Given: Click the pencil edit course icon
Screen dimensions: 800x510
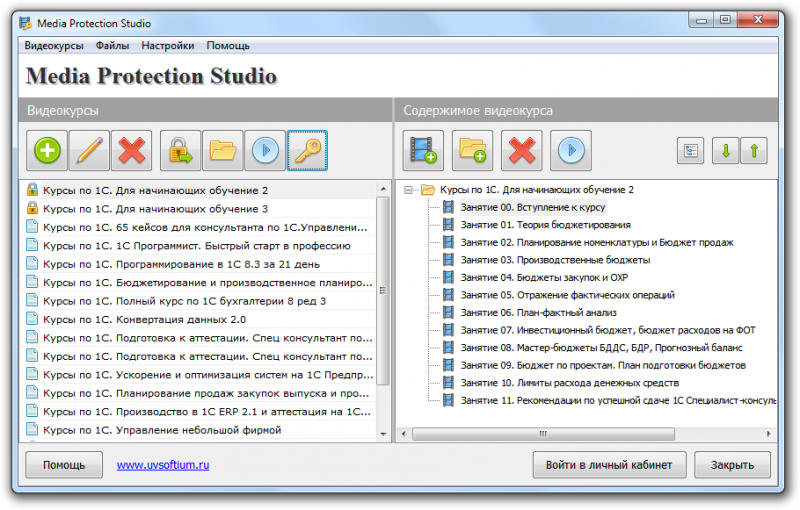Looking at the screenshot, I should pyautogui.click(x=89, y=150).
